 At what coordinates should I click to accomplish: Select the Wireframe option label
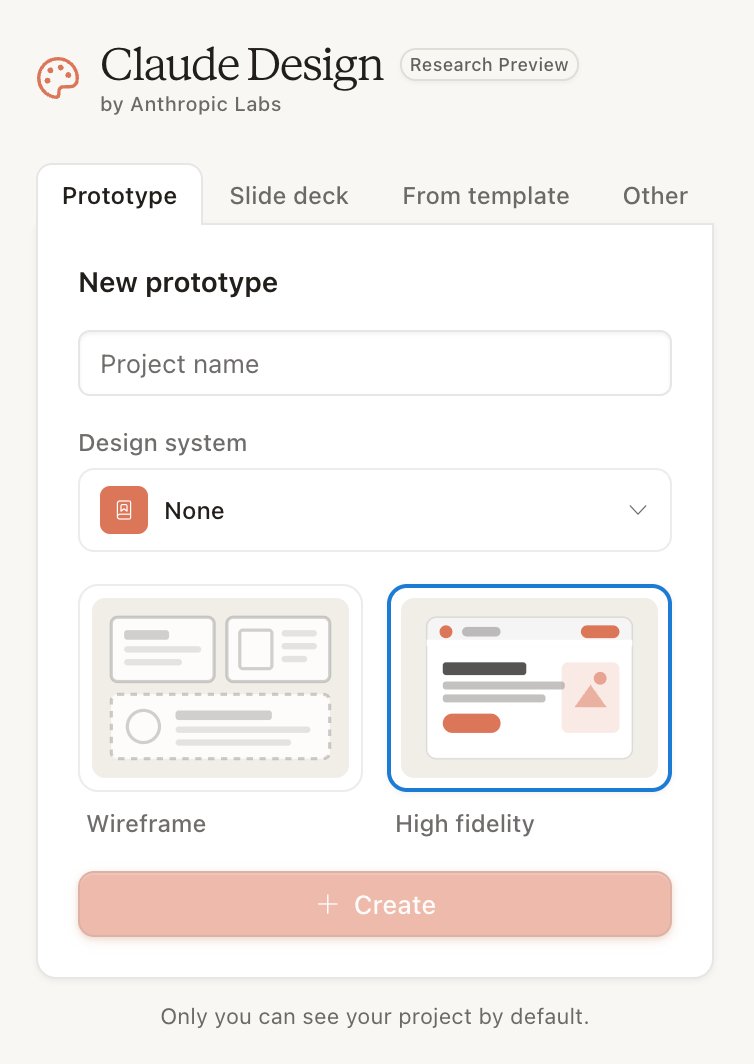coord(147,824)
